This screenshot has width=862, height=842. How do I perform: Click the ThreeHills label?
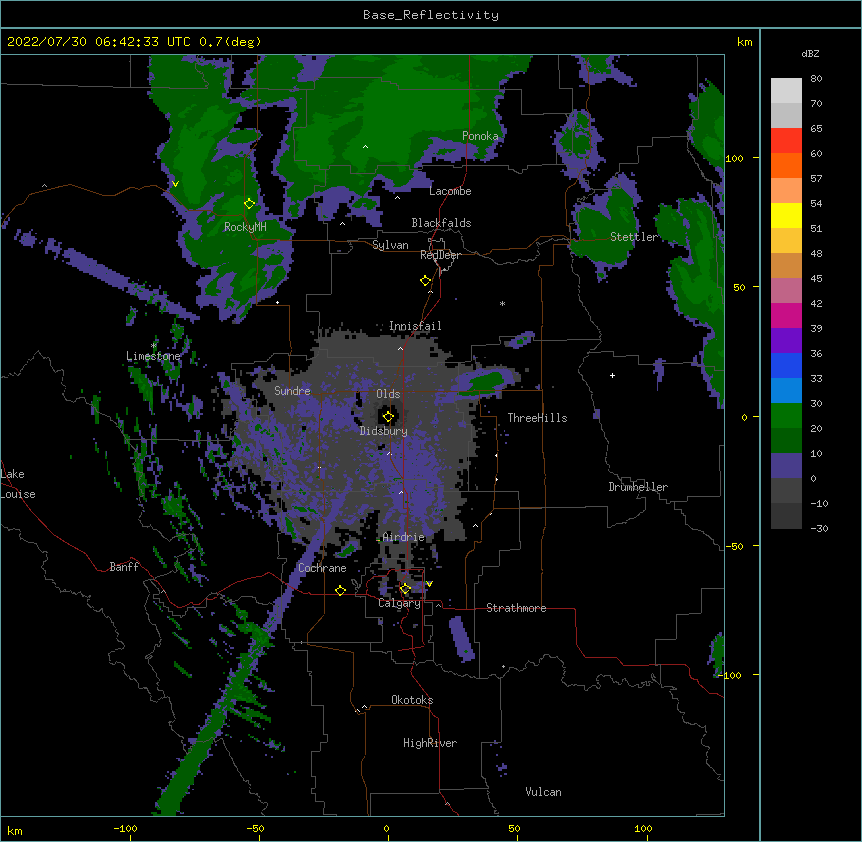[x=537, y=418]
